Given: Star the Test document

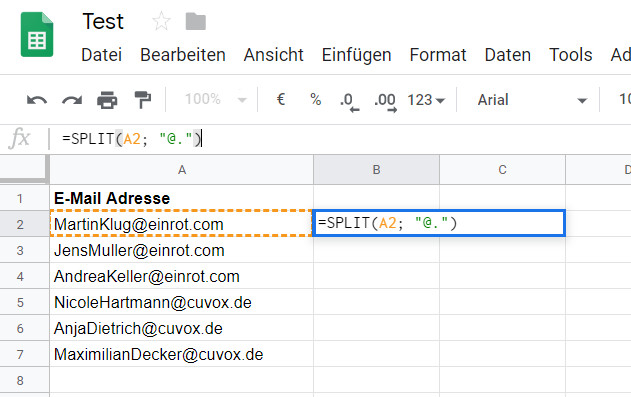Looking at the screenshot, I should (161, 21).
